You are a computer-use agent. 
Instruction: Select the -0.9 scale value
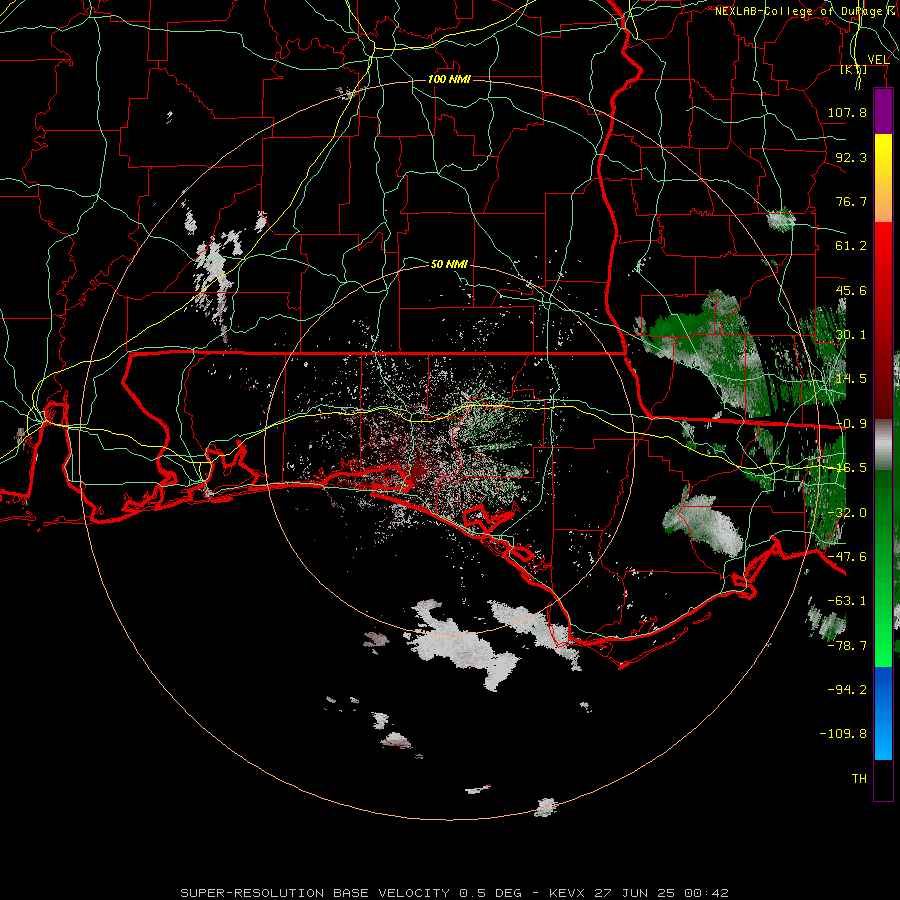click(851, 424)
